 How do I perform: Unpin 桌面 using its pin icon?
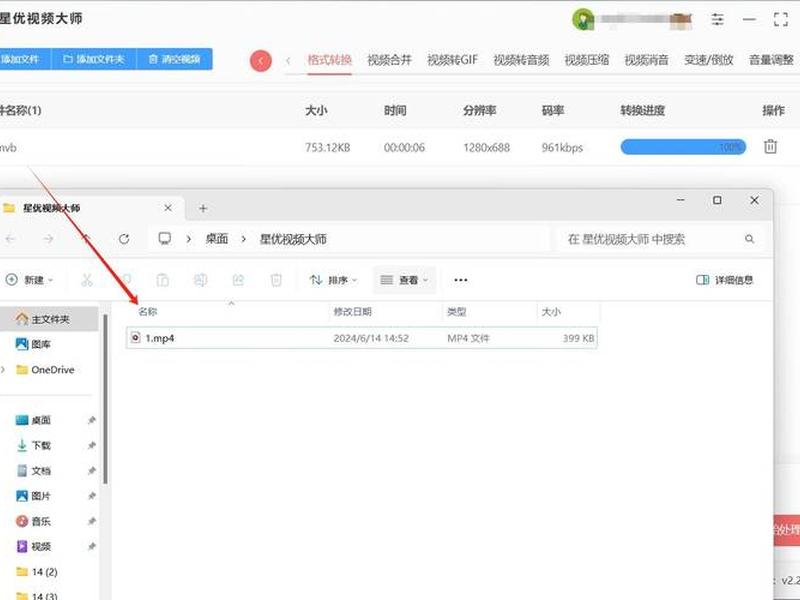click(91, 420)
